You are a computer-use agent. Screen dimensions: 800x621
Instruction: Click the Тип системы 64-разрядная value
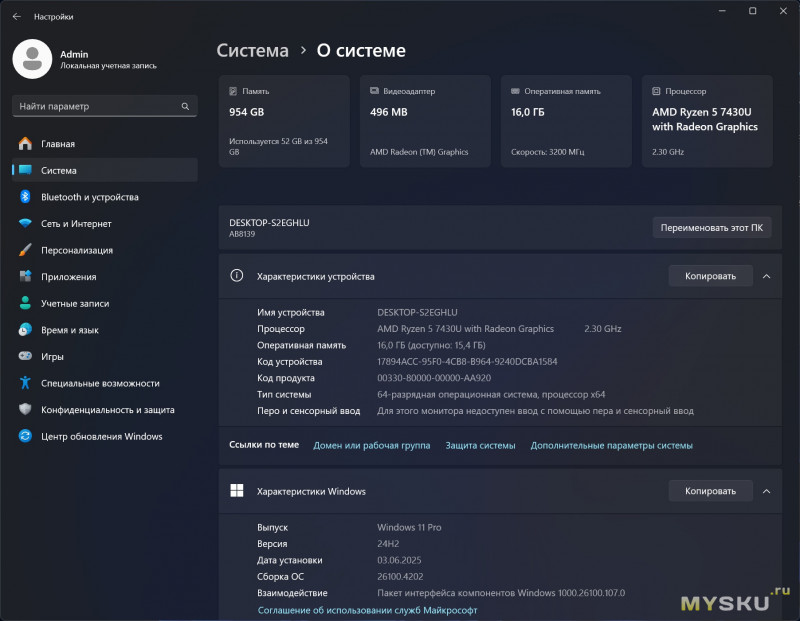pyautogui.click(x=491, y=394)
